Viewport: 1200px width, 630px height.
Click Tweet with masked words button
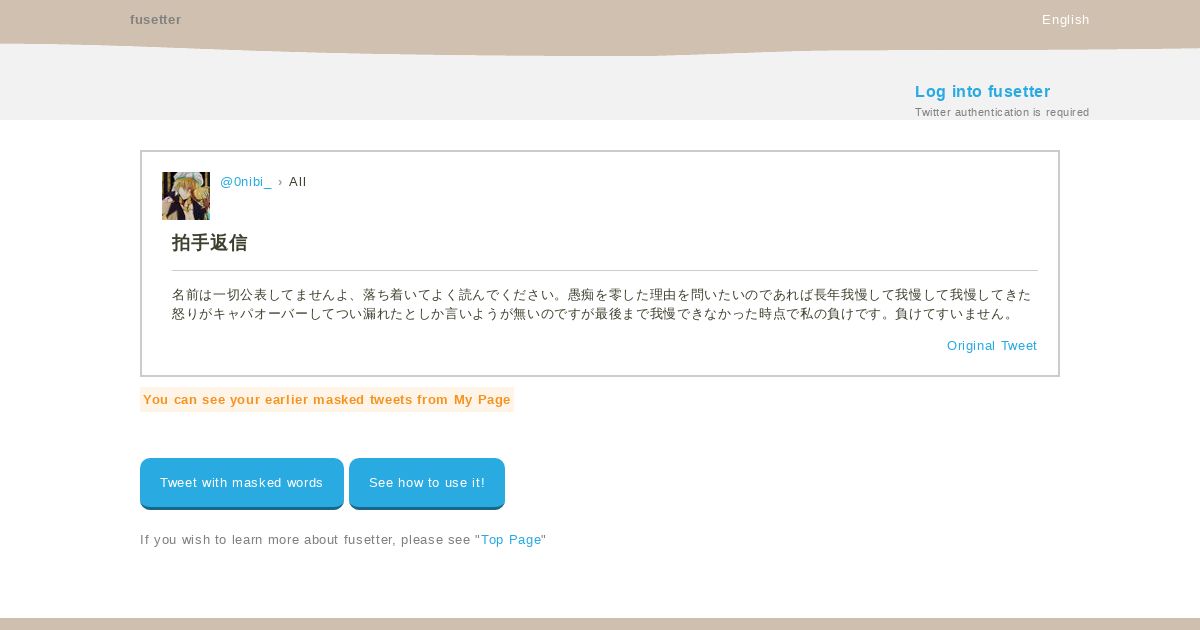(x=242, y=483)
